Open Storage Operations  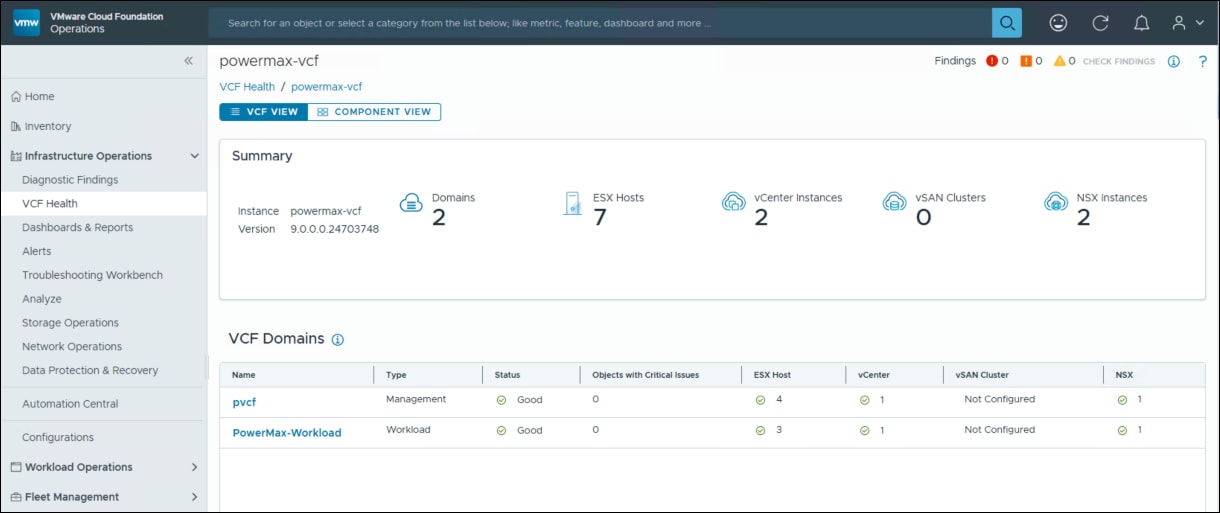tap(70, 323)
